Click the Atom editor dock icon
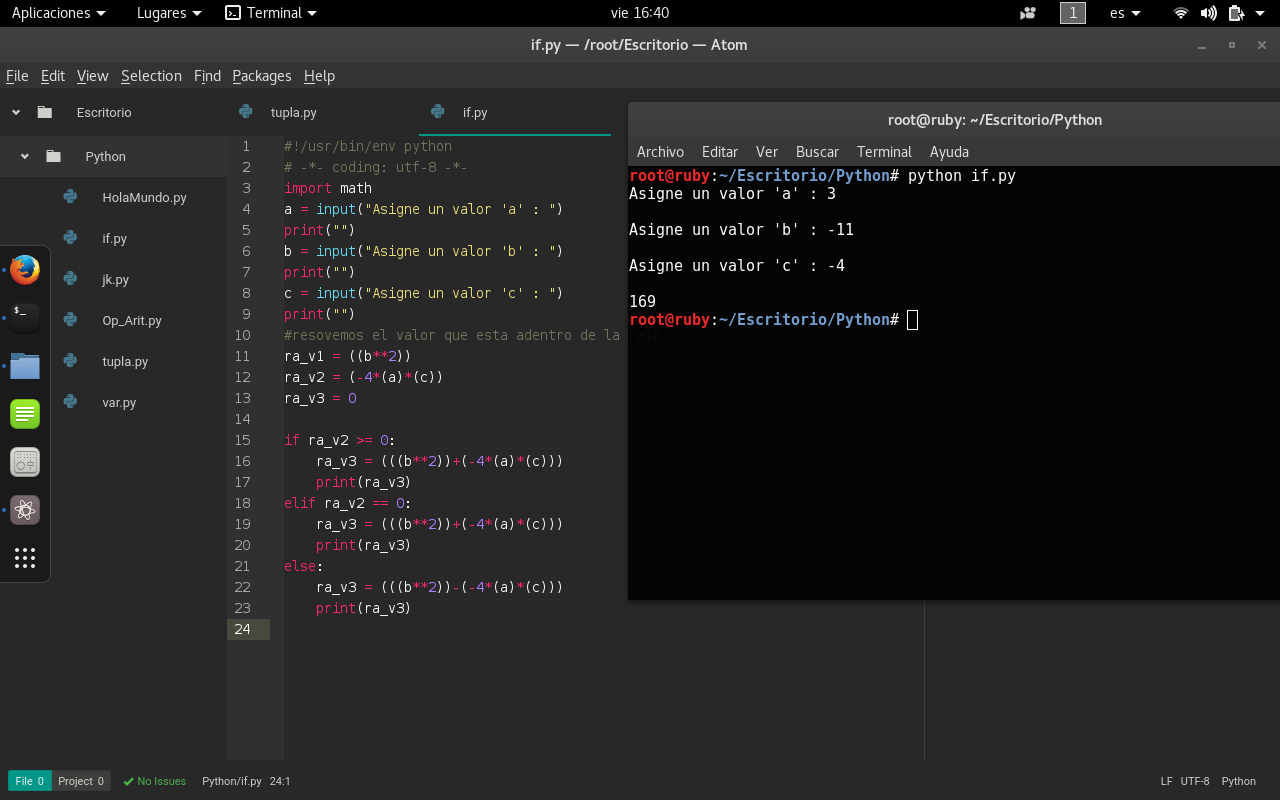 pos(25,510)
